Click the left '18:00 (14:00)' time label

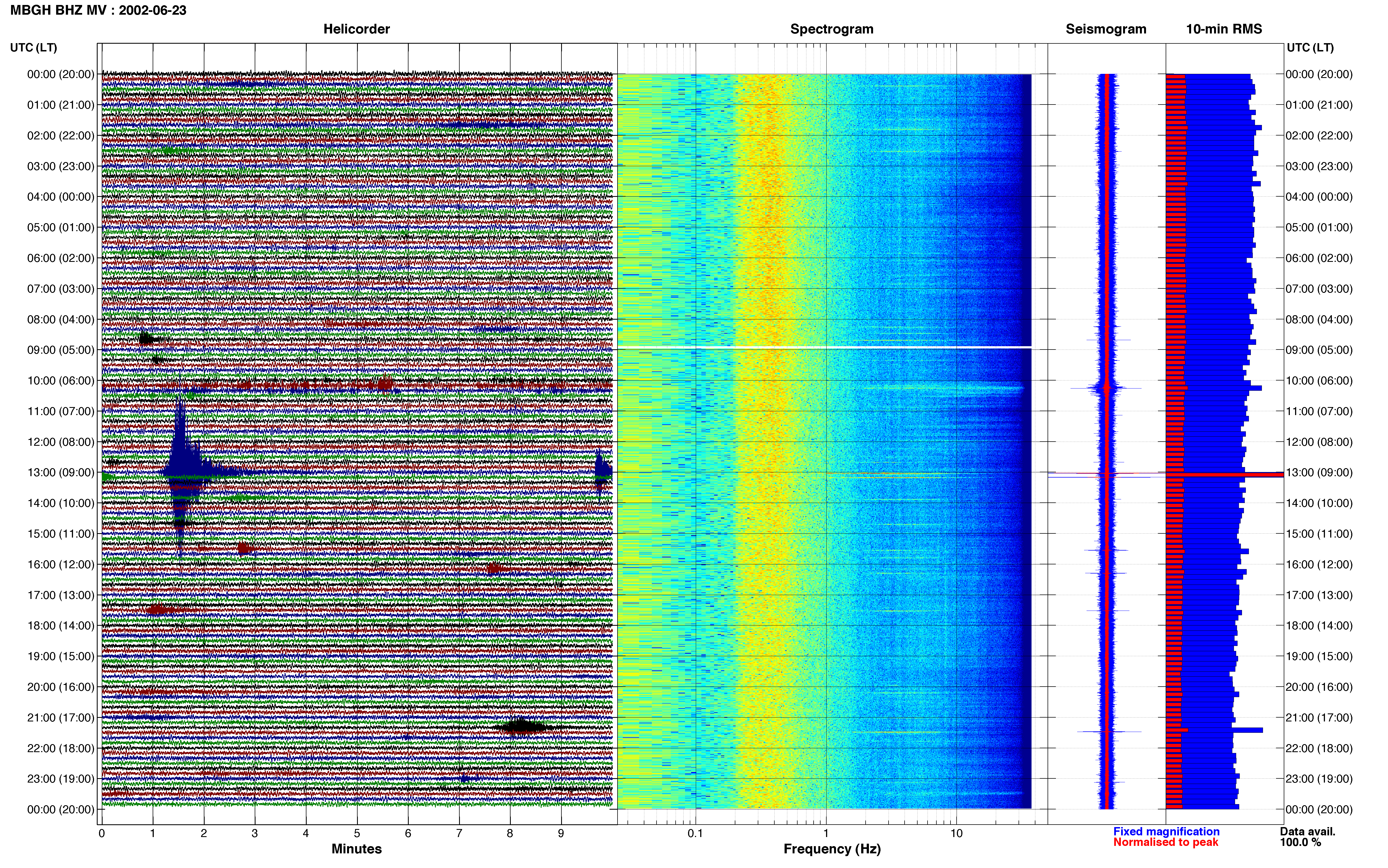pos(61,626)
